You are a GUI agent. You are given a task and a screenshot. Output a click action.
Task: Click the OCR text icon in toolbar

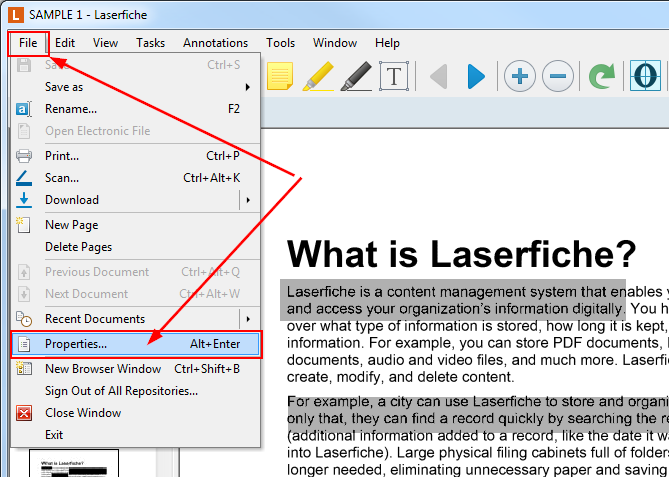(x=646, y=76)
